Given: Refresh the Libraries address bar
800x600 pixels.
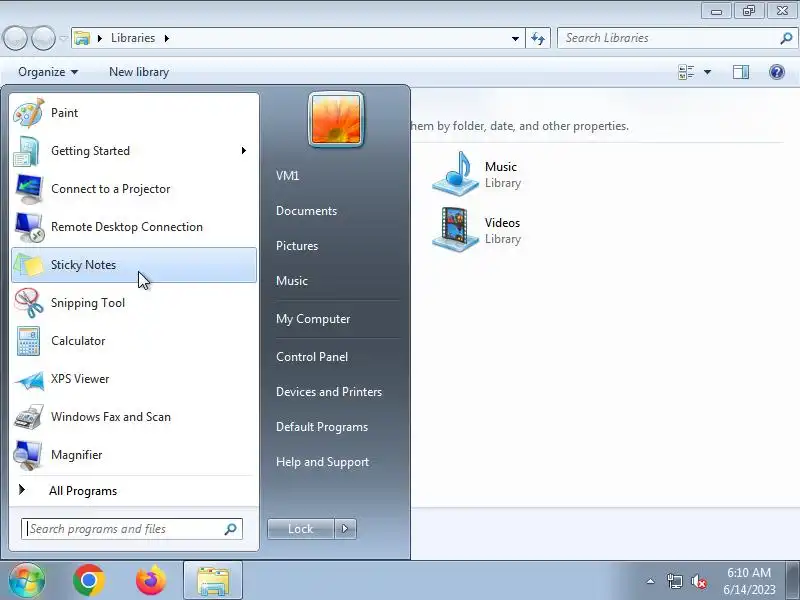Looking at the screenshot, I should click(x=538, y=38).
